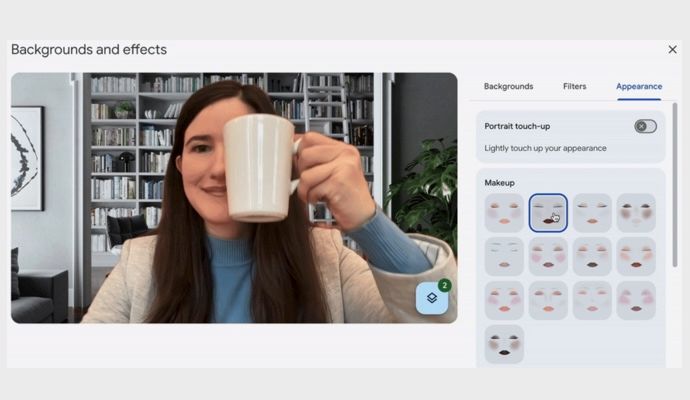Viewport: 690px width, 400px height.
Task: Choose fourth makeup style in third row
Action: point(636,300)
